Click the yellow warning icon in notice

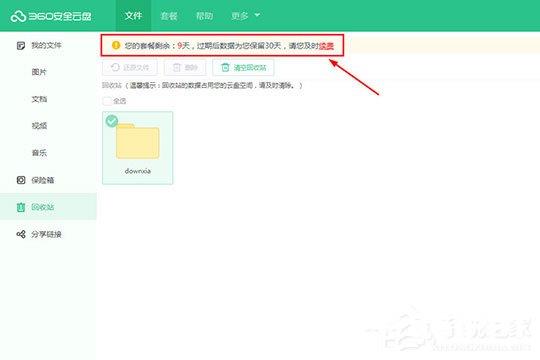coord(116,45)
